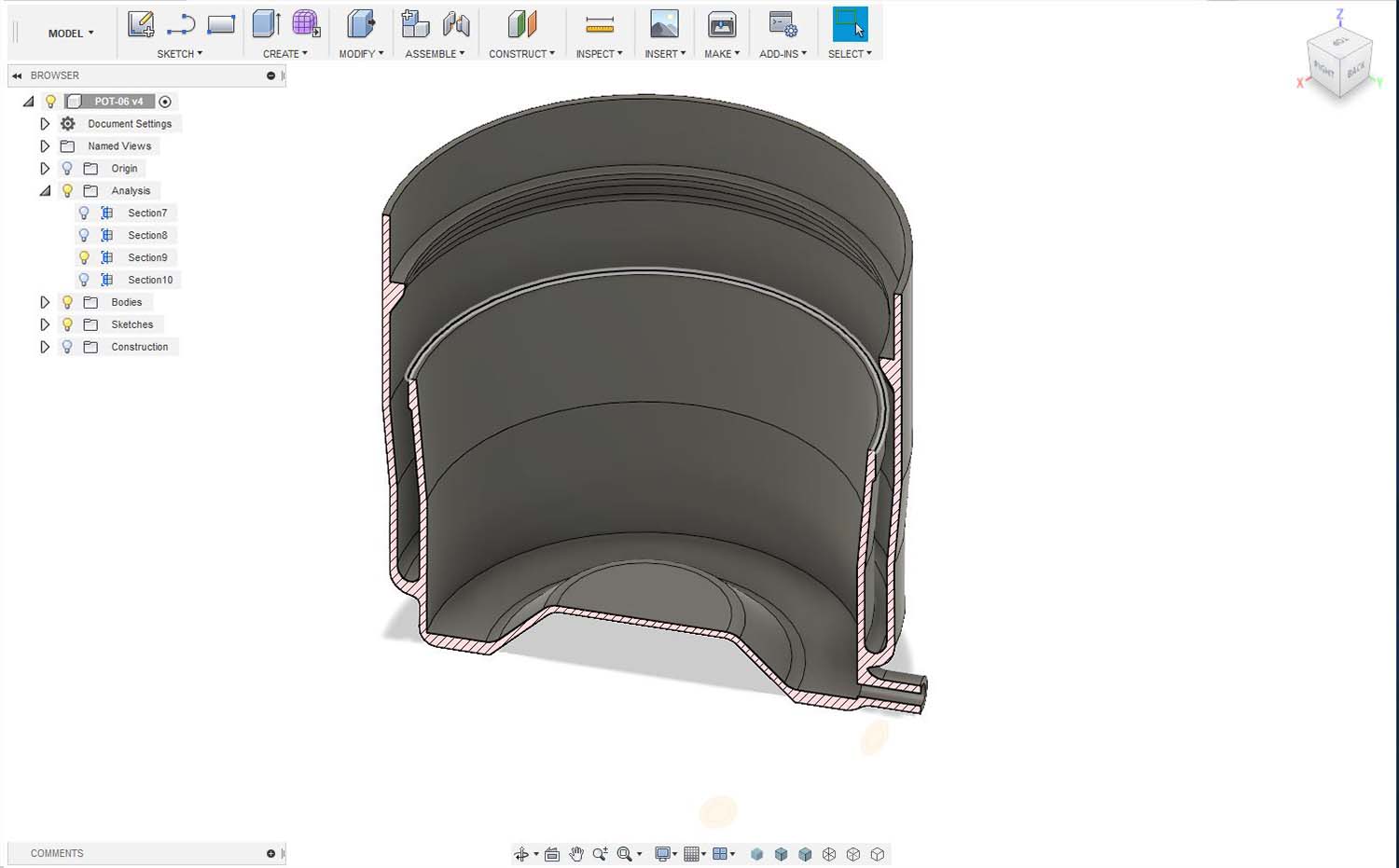Expand the Document Settings node
Screen dimensions: 1399x868
click(x=44, y=124)
